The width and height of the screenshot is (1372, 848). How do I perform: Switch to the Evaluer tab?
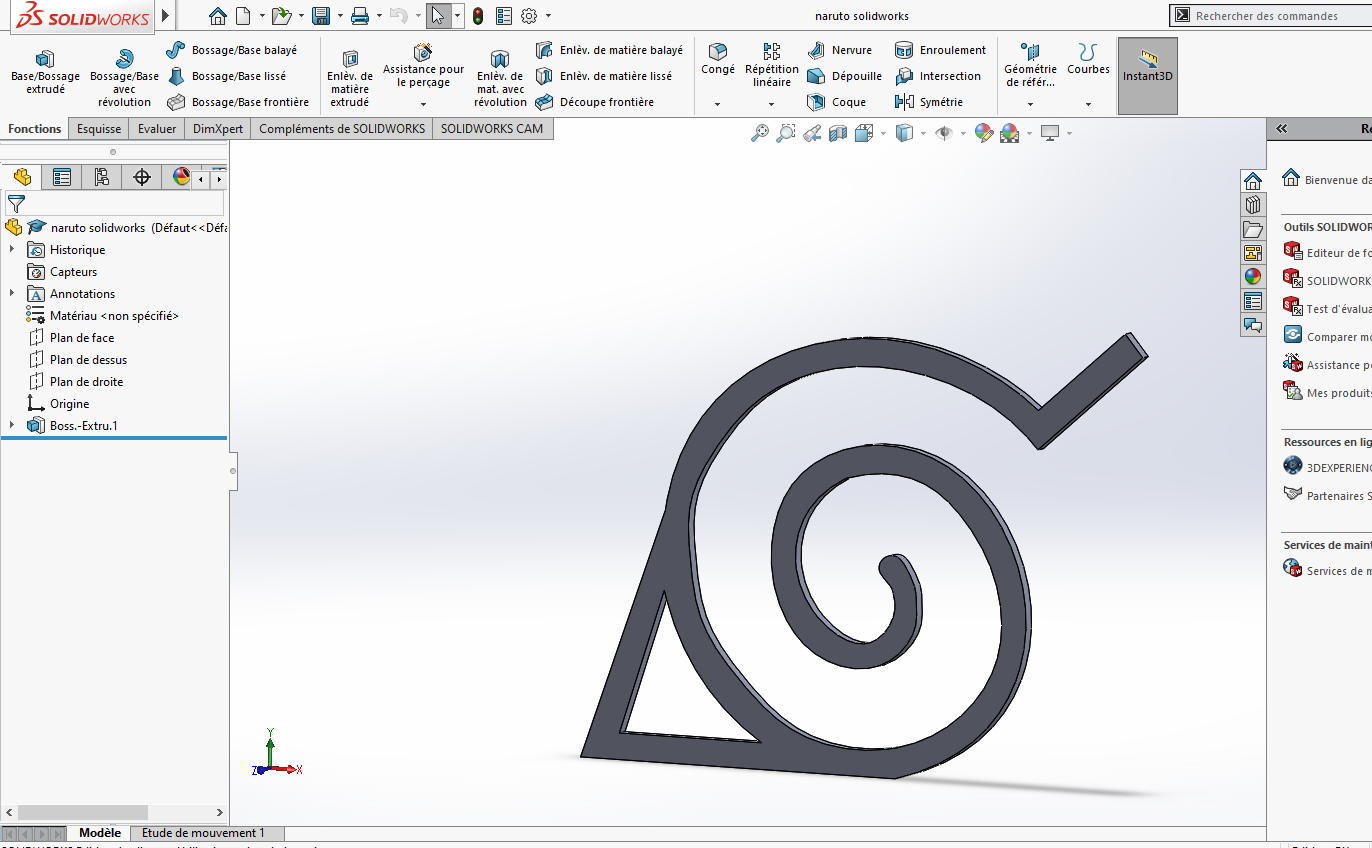(157, 129)
